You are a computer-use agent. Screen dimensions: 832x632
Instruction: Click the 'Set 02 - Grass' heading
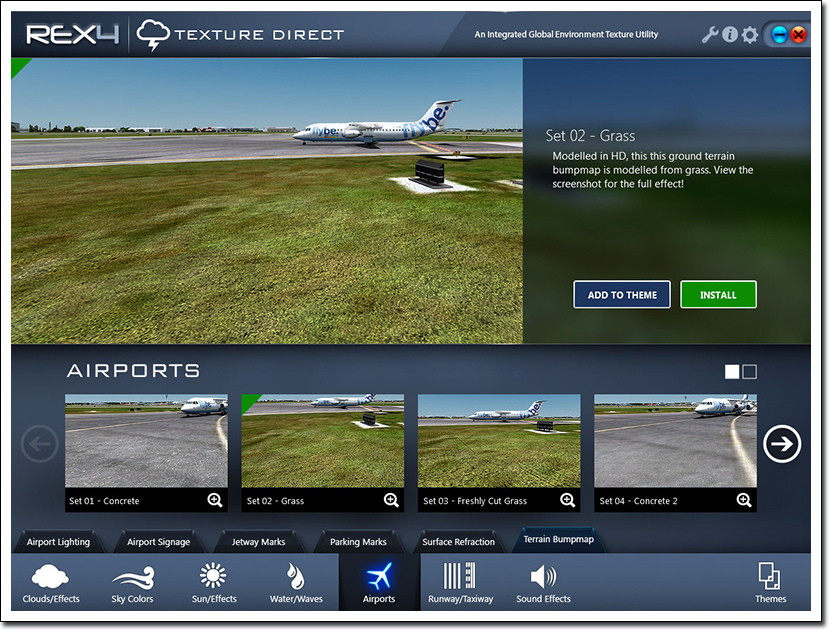click(590, 136)
